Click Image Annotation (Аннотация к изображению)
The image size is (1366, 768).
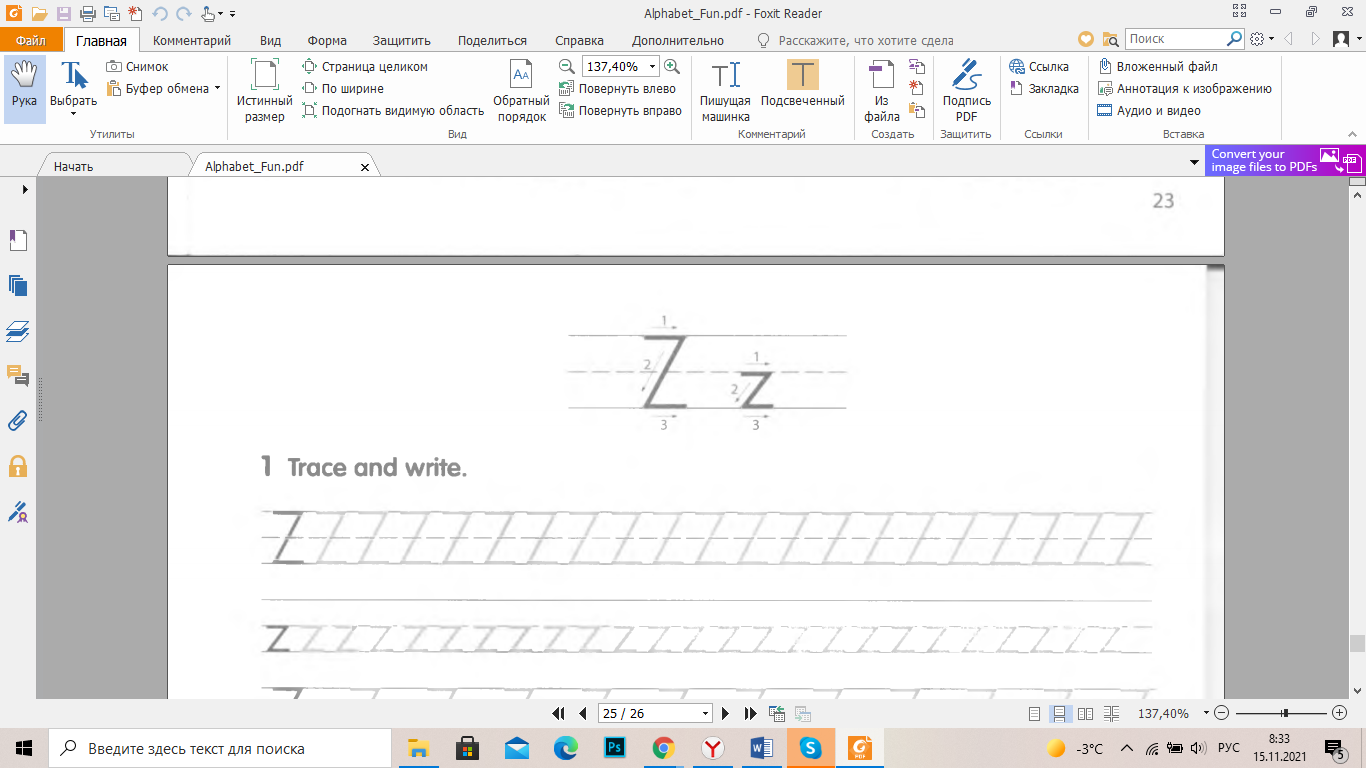(1184, 89)
